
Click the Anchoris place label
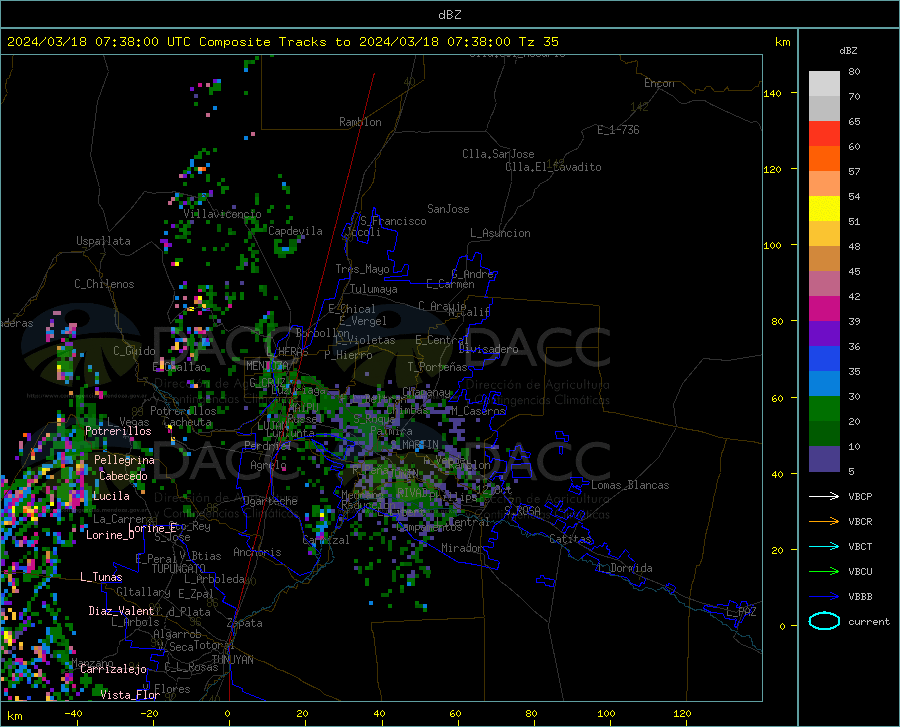pos(257,552)
